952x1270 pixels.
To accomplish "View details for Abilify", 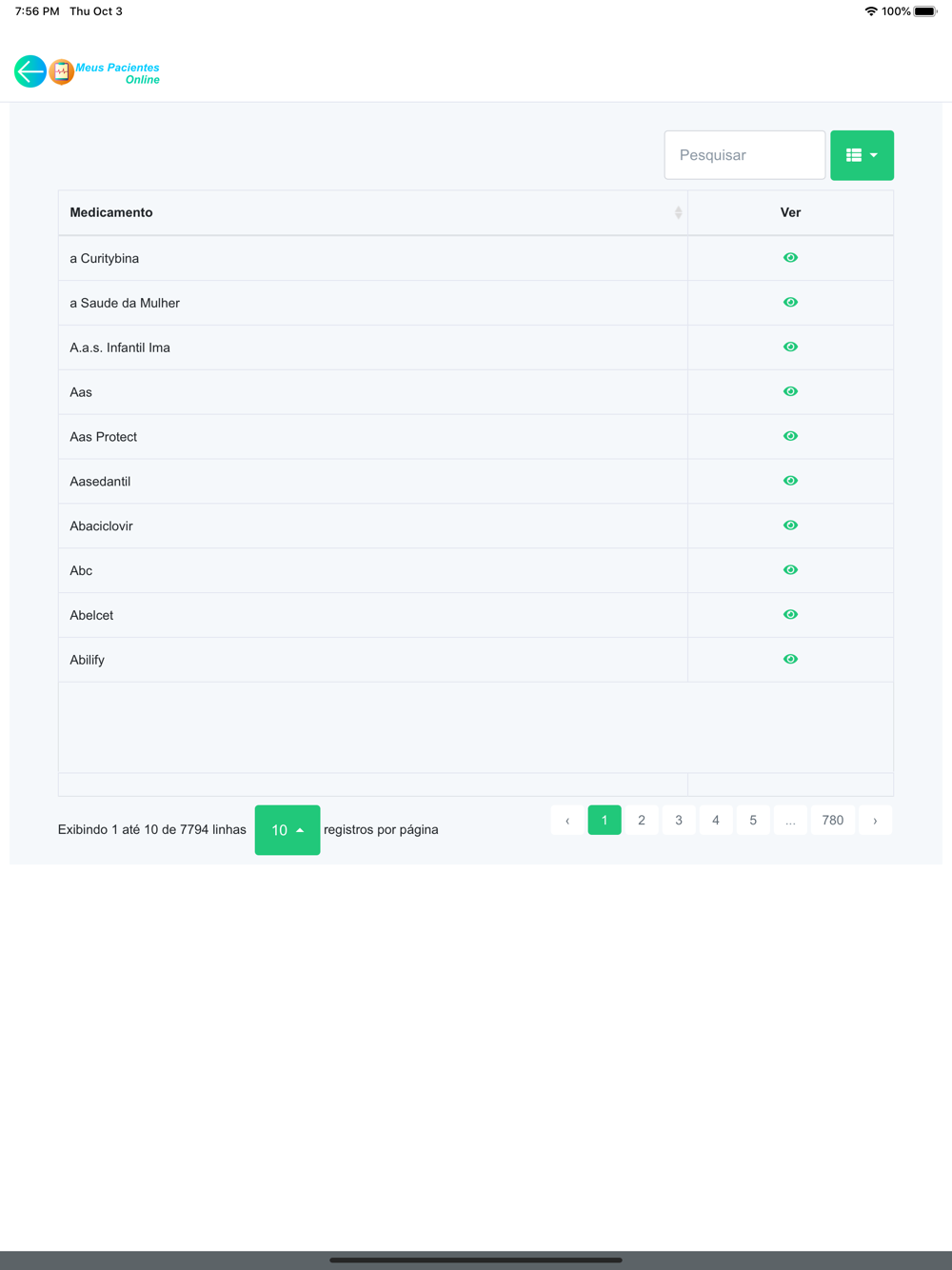I will (790, 659).
